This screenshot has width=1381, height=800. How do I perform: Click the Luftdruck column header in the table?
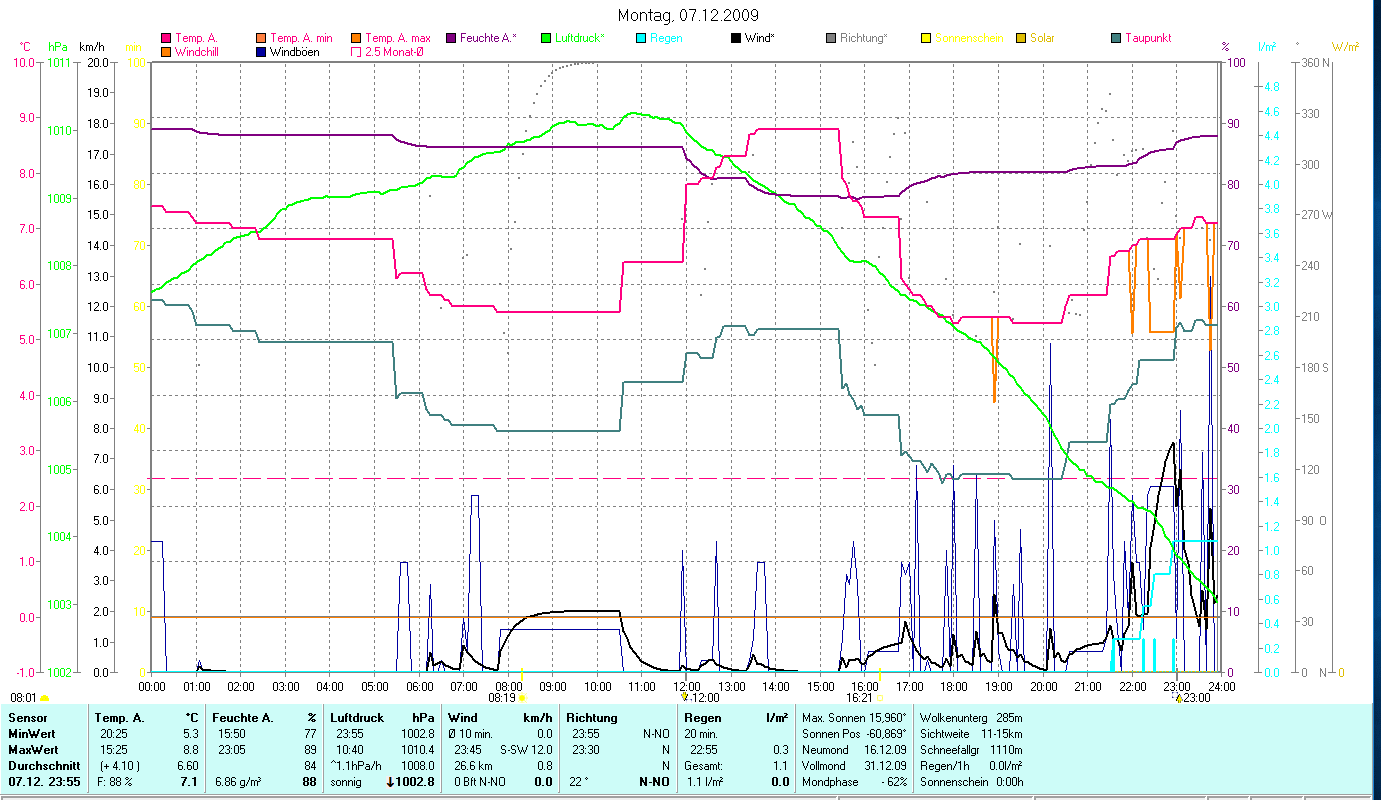pyautogui.click(x=357, y=718)
